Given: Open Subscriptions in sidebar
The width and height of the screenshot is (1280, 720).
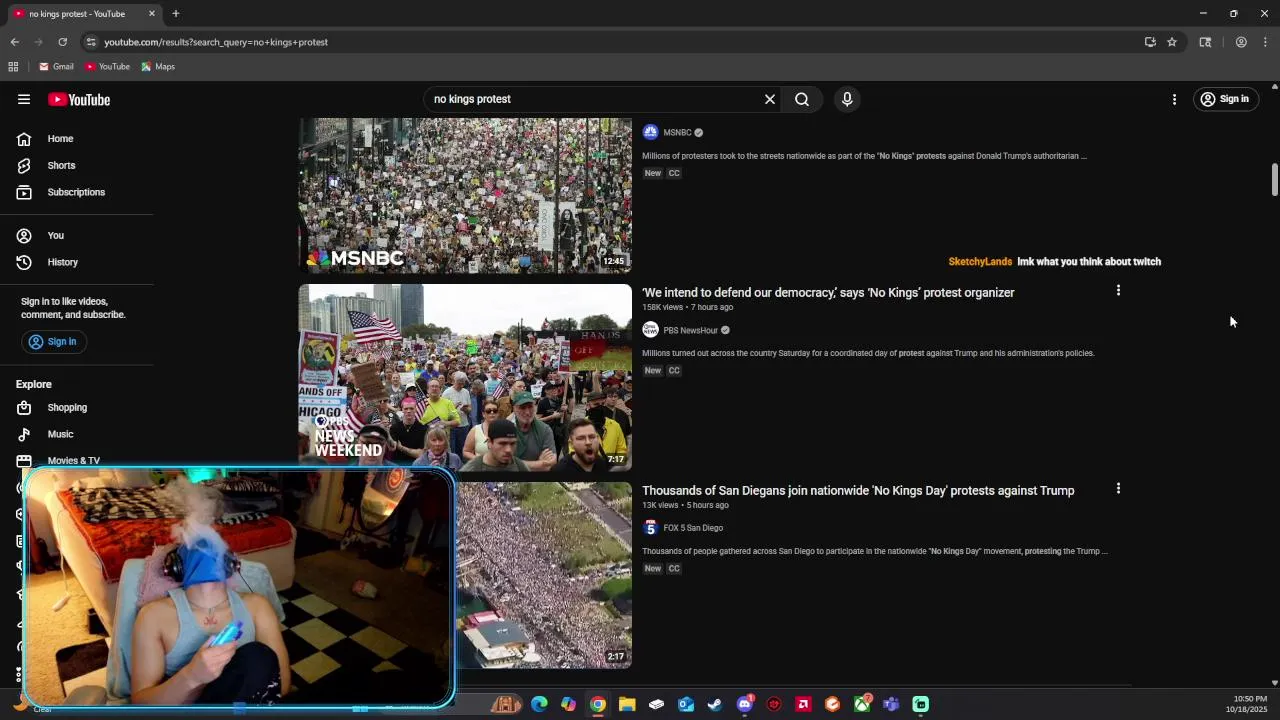Looking at the screenshot, I should pos(76,192).
